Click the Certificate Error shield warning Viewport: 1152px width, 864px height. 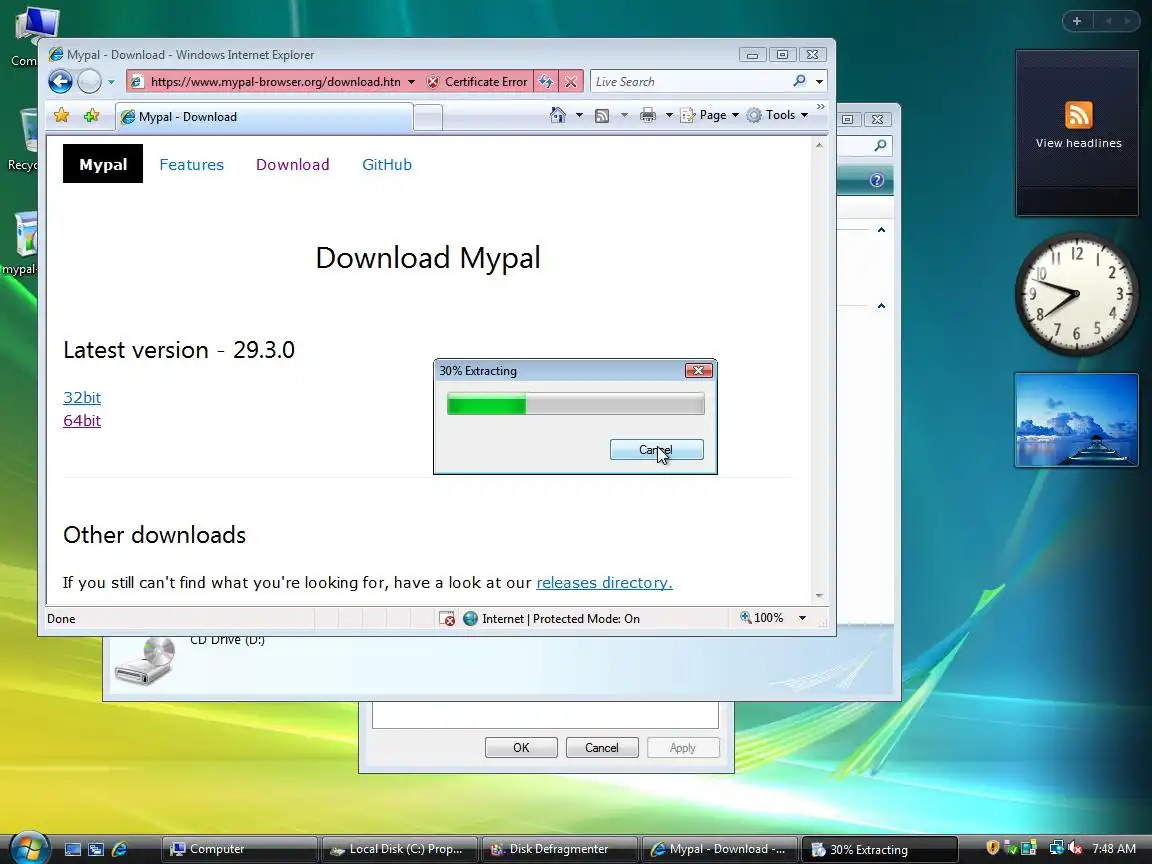point(478,82)
